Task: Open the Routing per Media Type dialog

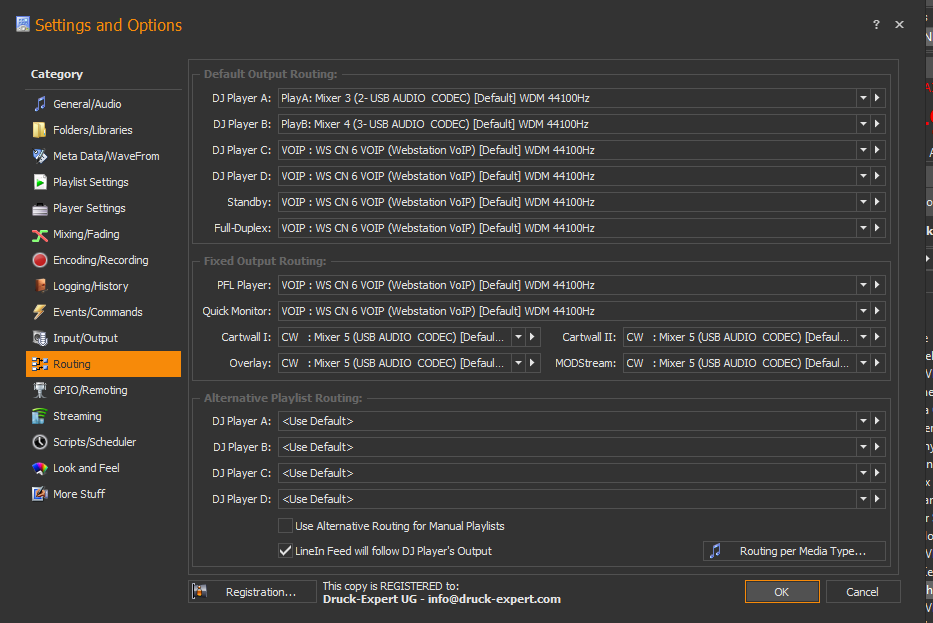Action: tap(796, 551)
